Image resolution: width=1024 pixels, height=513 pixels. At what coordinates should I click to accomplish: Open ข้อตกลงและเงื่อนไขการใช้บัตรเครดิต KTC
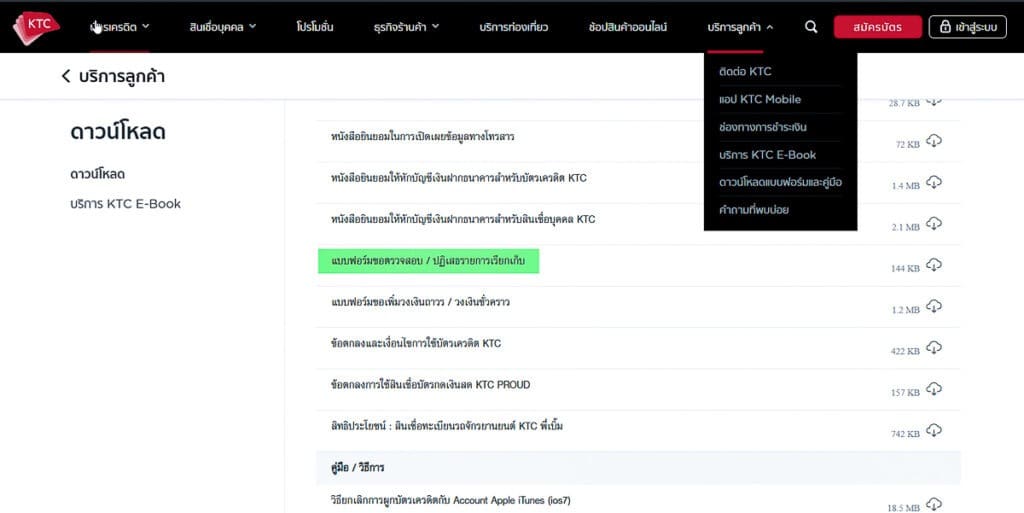[416, 343]
